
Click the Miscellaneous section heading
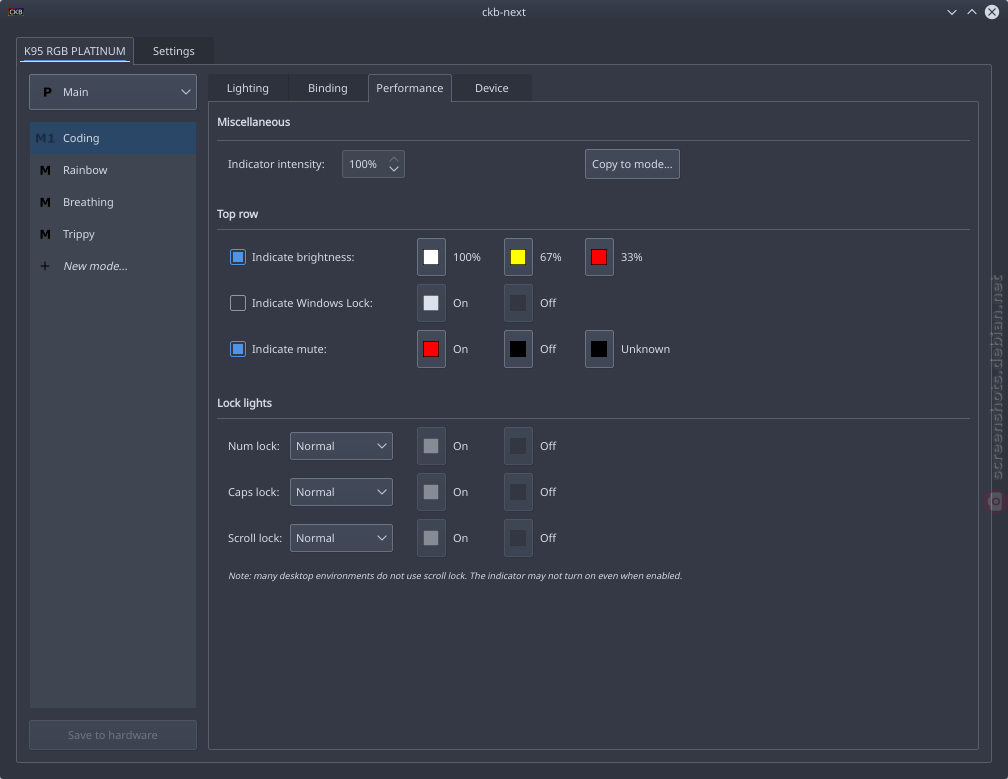253,122
